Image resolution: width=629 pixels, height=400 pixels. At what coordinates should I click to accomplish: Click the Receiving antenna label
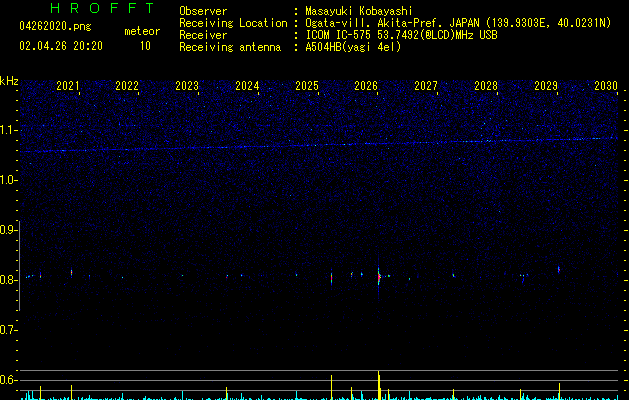point(230,47)
